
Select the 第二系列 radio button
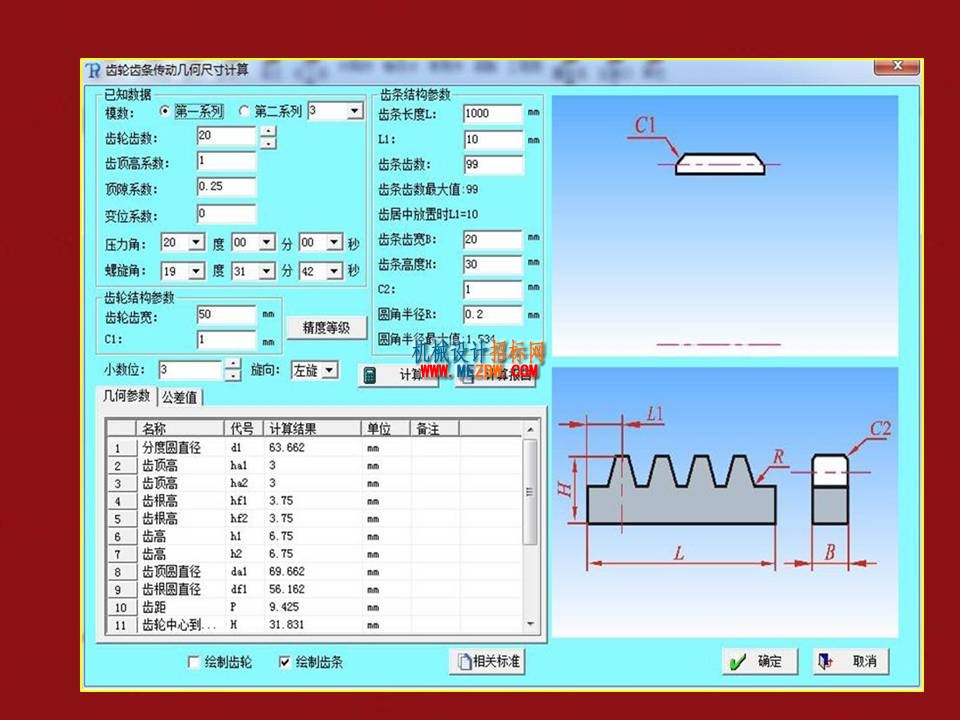click(244, 111)
